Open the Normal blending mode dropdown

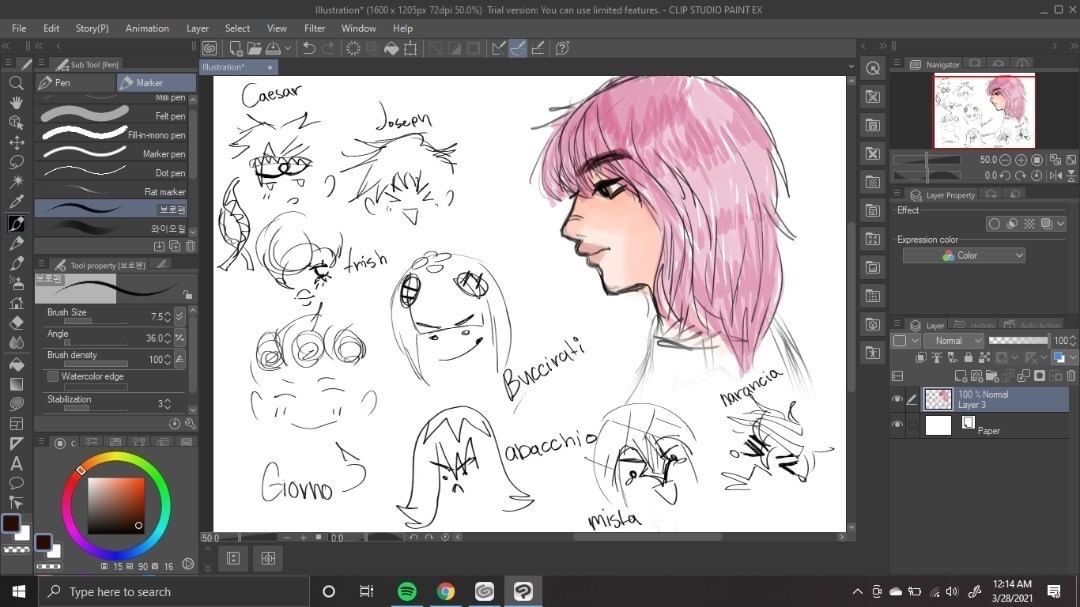pyautogui.click(x=953, y=340)
